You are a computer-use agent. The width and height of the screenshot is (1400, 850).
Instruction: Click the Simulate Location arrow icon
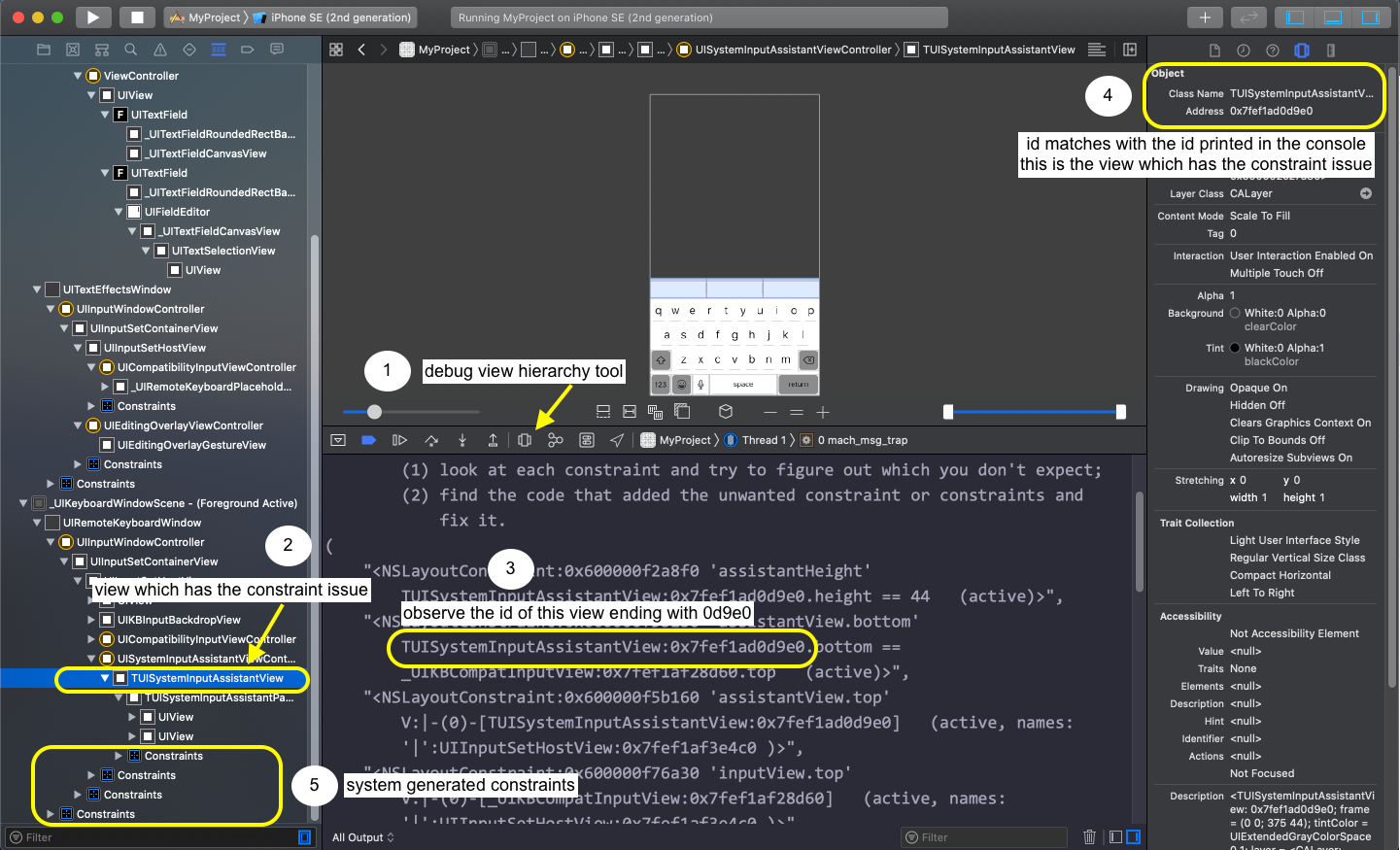[617, 440]
